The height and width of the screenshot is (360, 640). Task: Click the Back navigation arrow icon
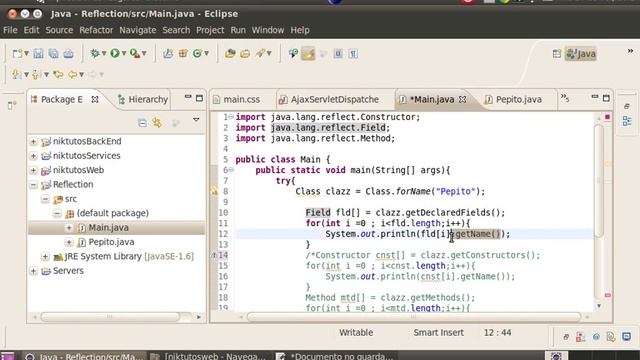[x=73, y=74]
